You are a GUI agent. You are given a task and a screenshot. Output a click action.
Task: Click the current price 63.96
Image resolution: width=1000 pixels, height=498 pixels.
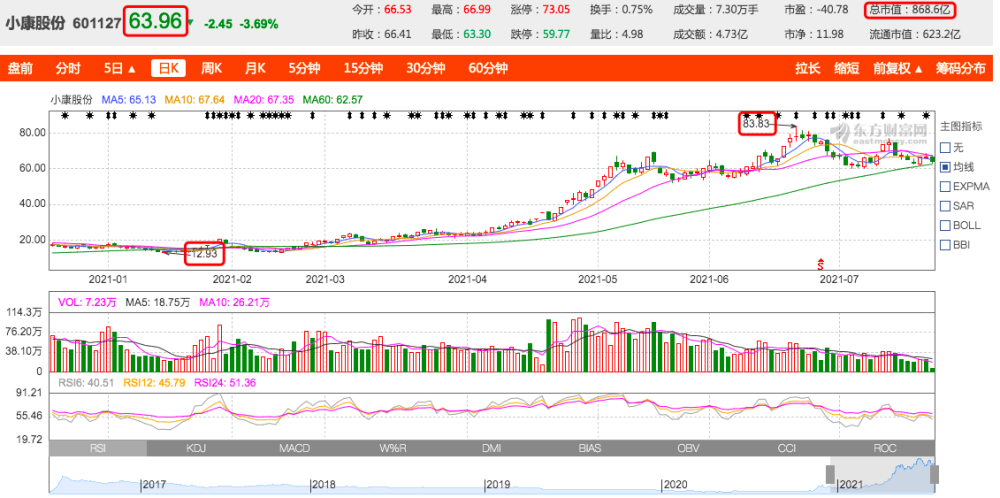[x=156, y=21]
